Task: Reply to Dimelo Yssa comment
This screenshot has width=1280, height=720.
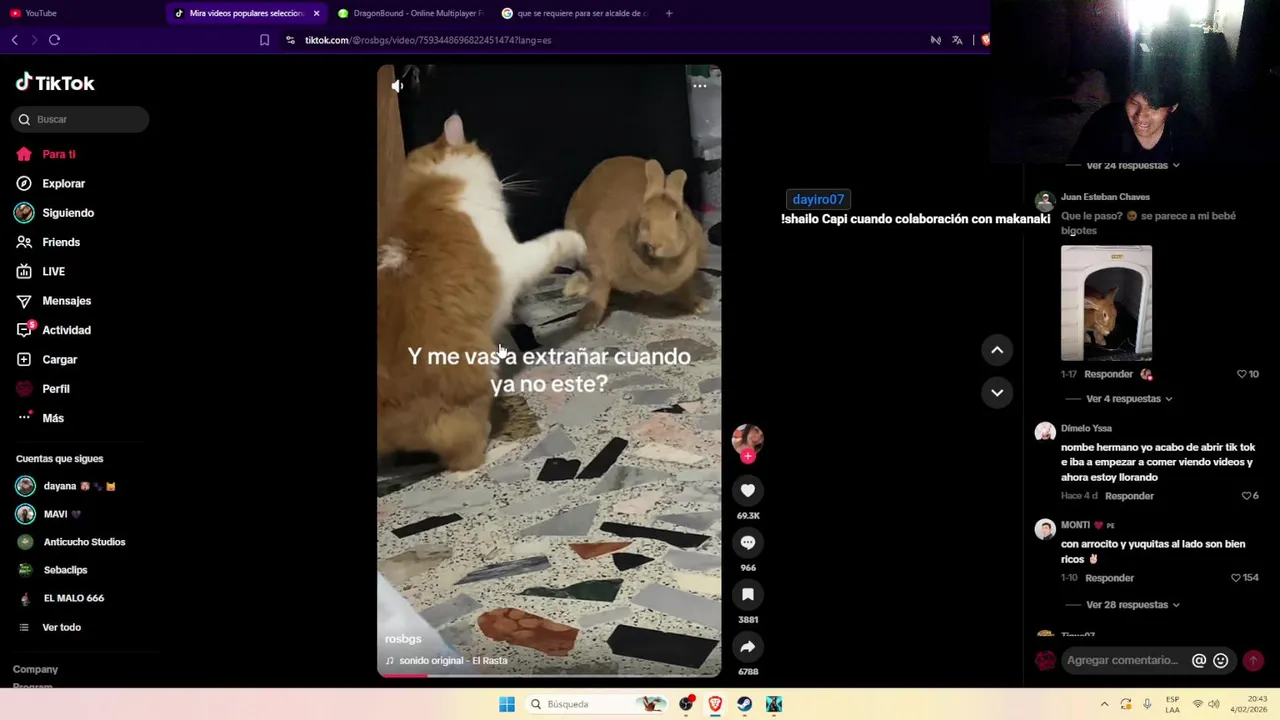Action: click(1130, 496)
